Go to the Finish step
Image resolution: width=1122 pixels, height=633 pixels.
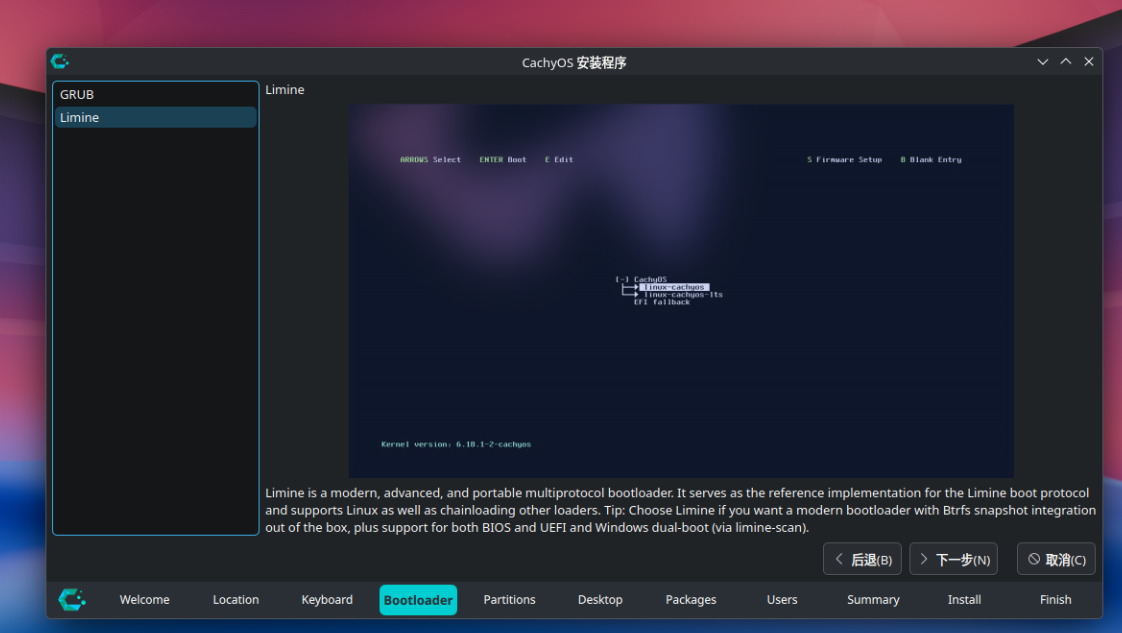(1055, 599)
